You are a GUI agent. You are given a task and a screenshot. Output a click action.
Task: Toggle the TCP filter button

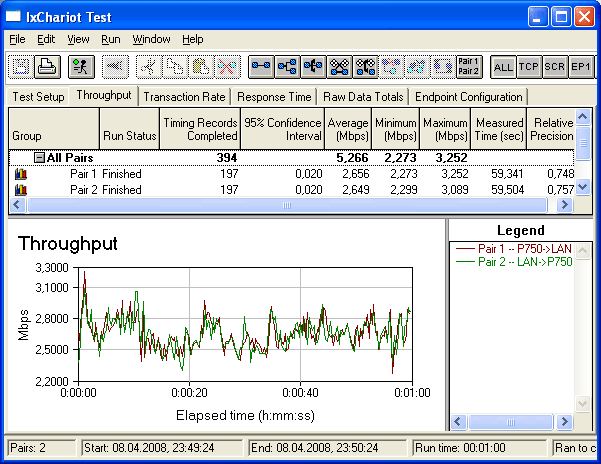click(529, 66)
